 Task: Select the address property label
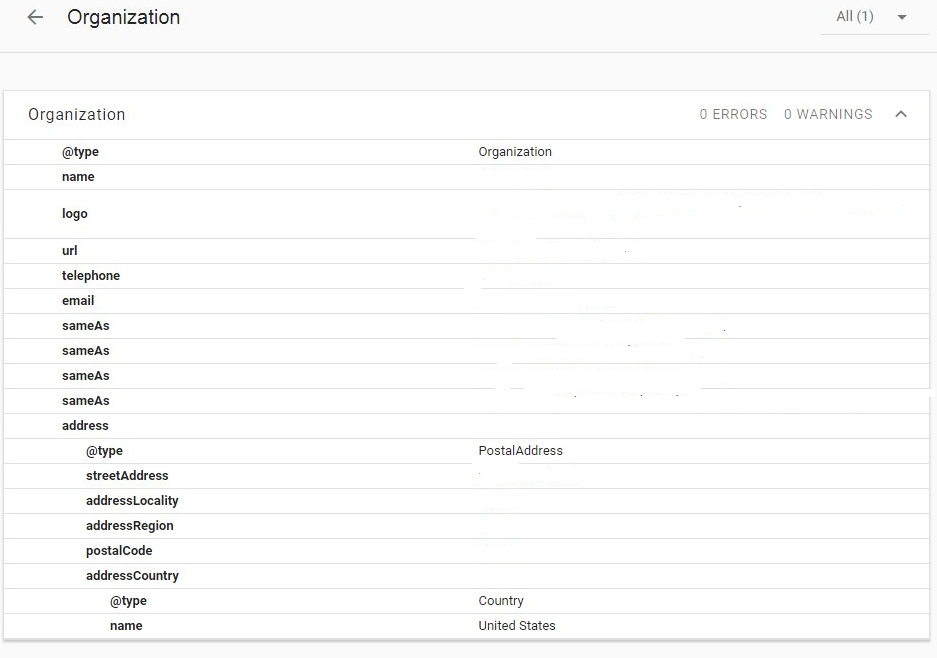(x=85, y=426)
